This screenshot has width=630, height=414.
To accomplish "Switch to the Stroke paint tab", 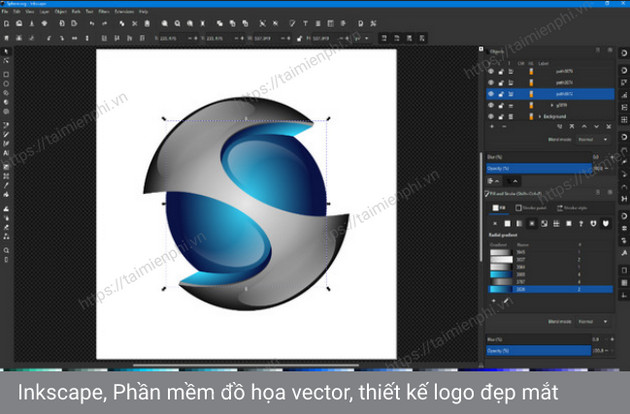I will 531,208.
